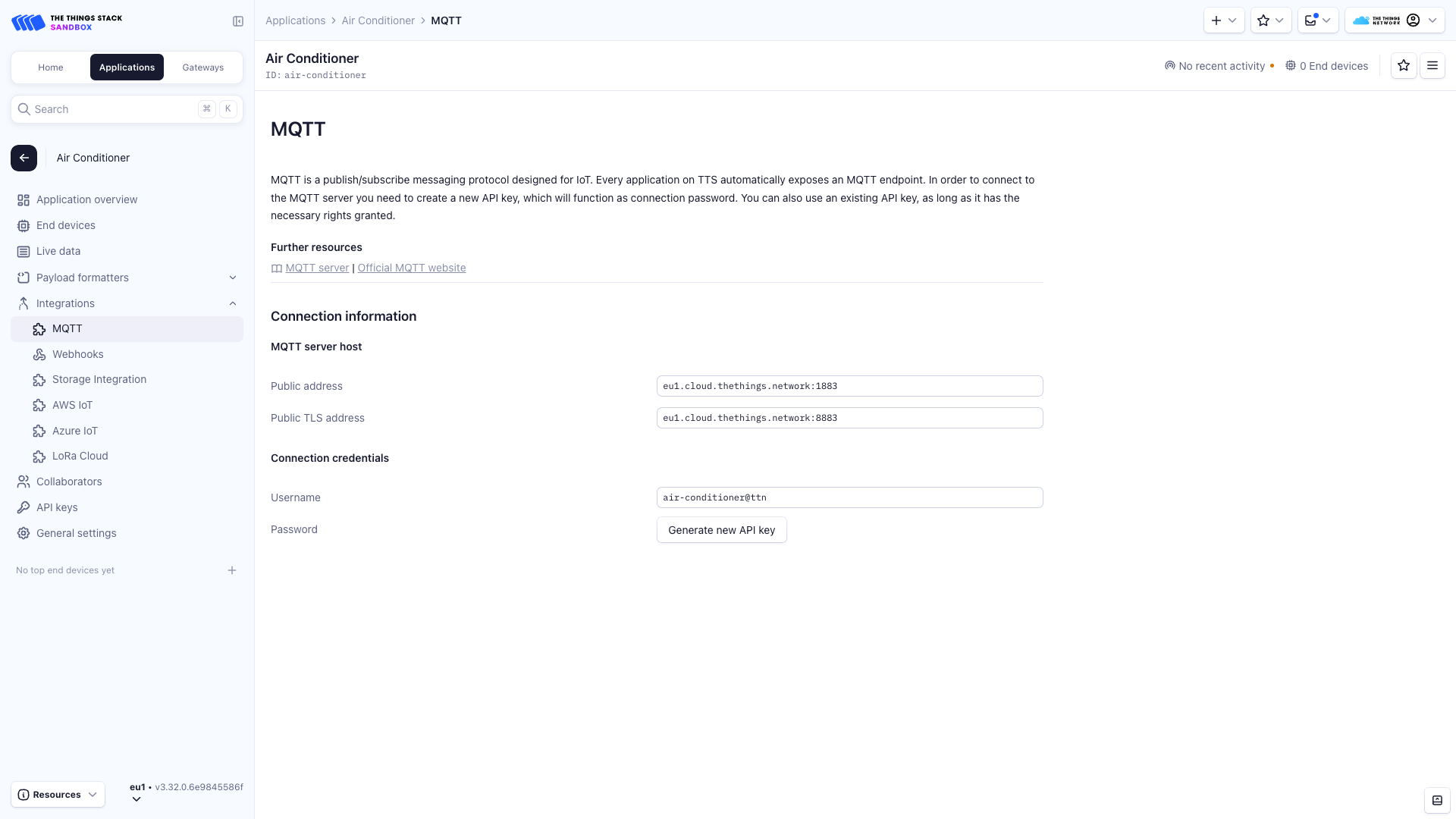Switch to the Home tab
Screen dimensions: 1456x819
(x=50, y=67)
